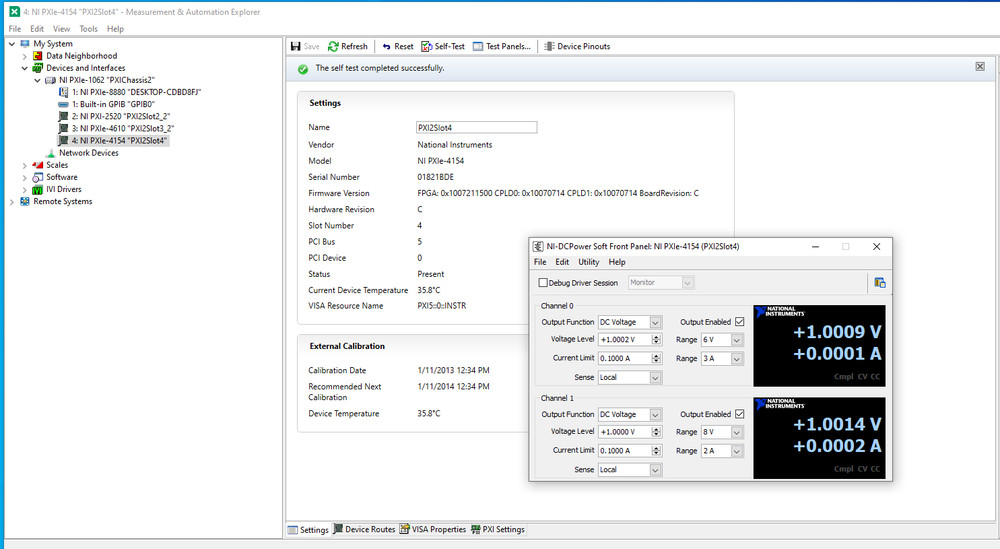Dismiss the self test success message

(x=980, y=67)
